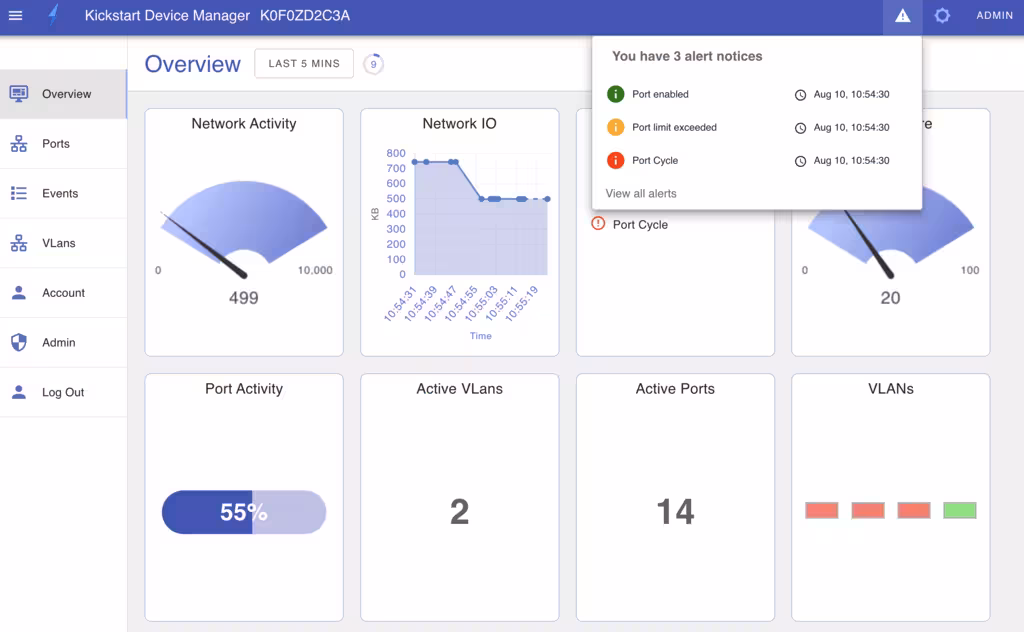Click the alert triangle notifications icon
The height and width of the screenshot is (632, 1024).
902,16
